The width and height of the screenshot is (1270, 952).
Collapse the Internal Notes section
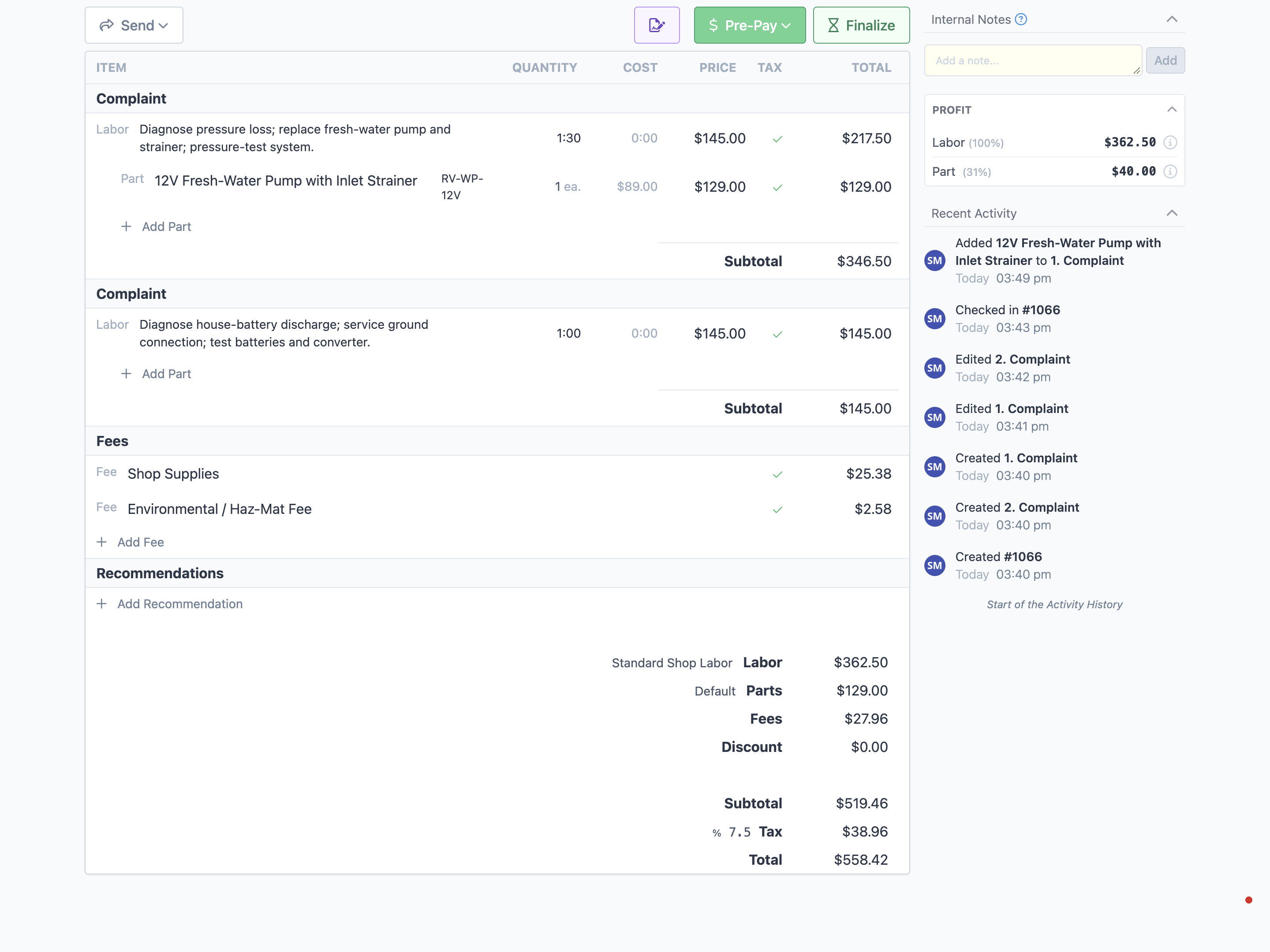tap(1172, 19)
